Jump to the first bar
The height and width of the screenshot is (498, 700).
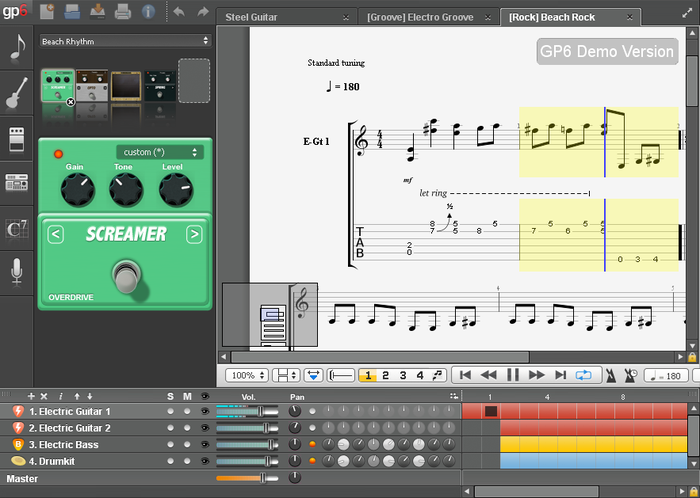click(x=465, y=375)
